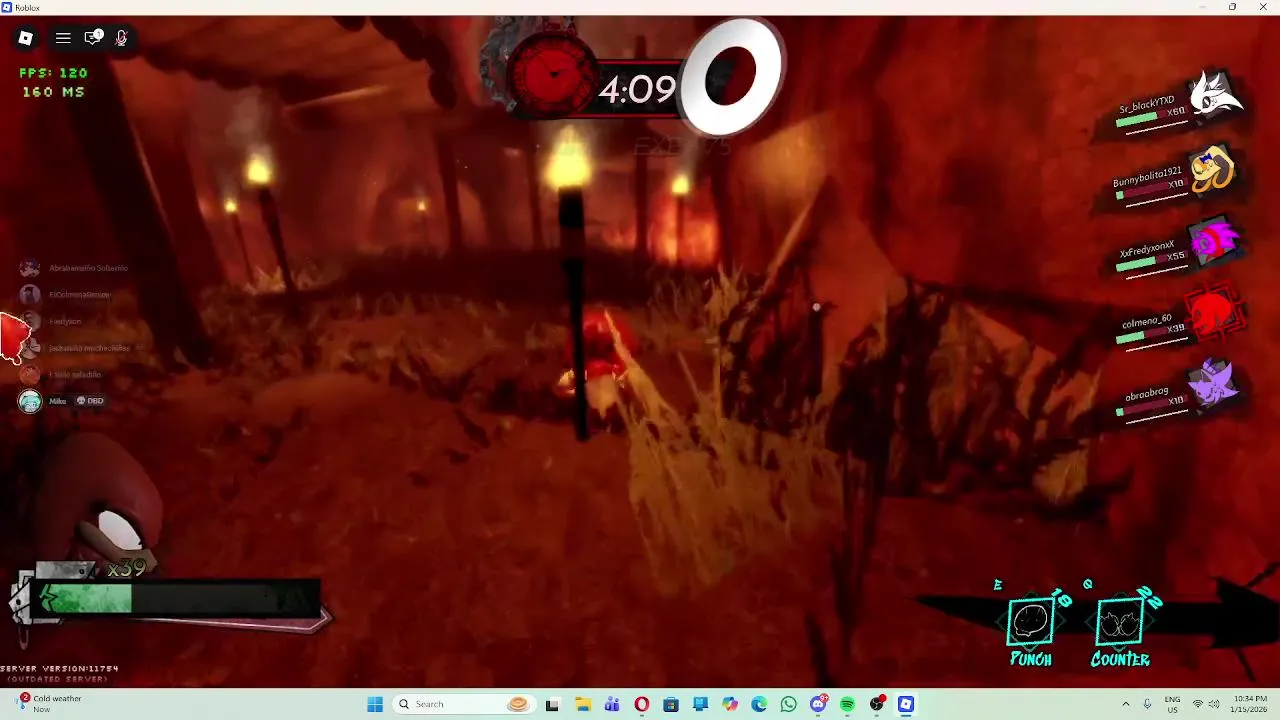Viewport: 1280px width, 720px height.
Task: Mute the microphone in Roblox top bar
Action: pos(121,38)
